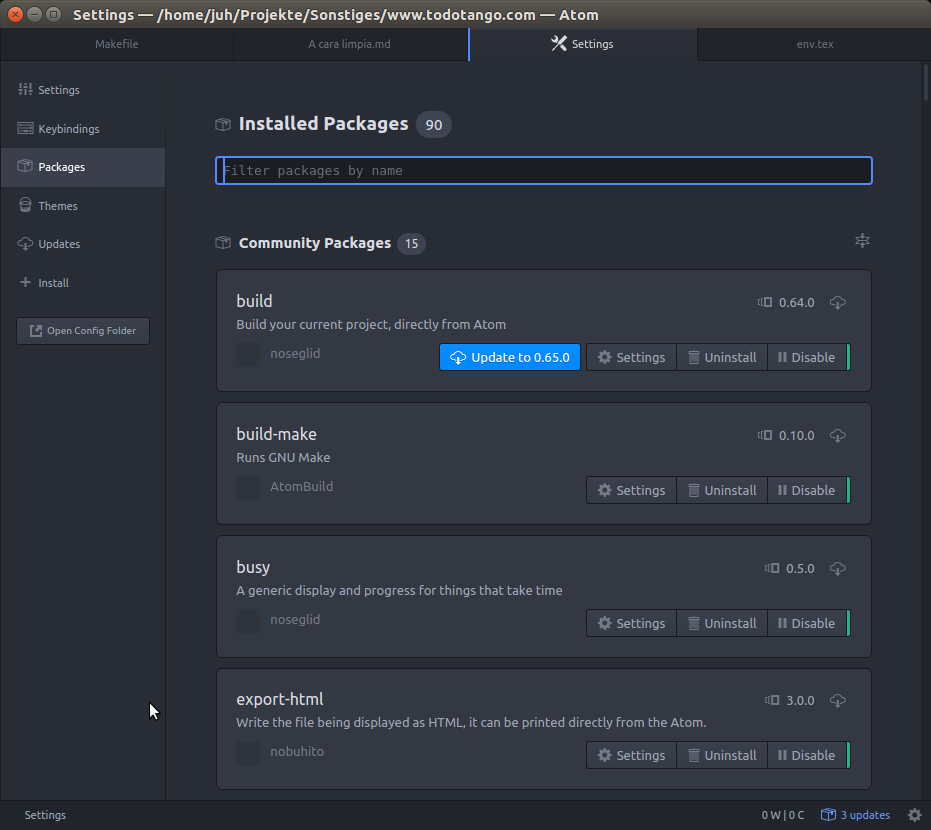Go to the Themes section
This screenshot has height=830, width=931.
83,206
